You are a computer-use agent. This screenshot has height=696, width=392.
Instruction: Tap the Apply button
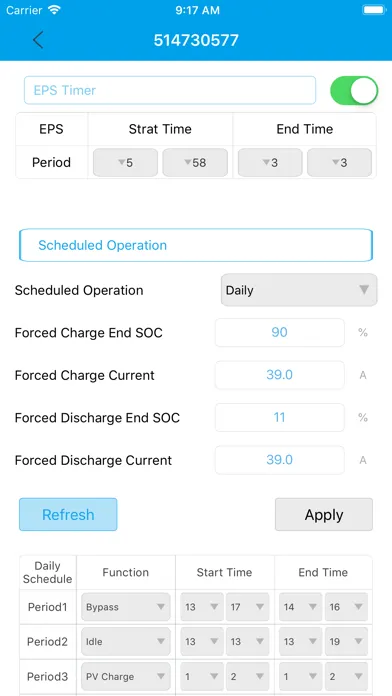pyautogui.click(x=324, y=514)
